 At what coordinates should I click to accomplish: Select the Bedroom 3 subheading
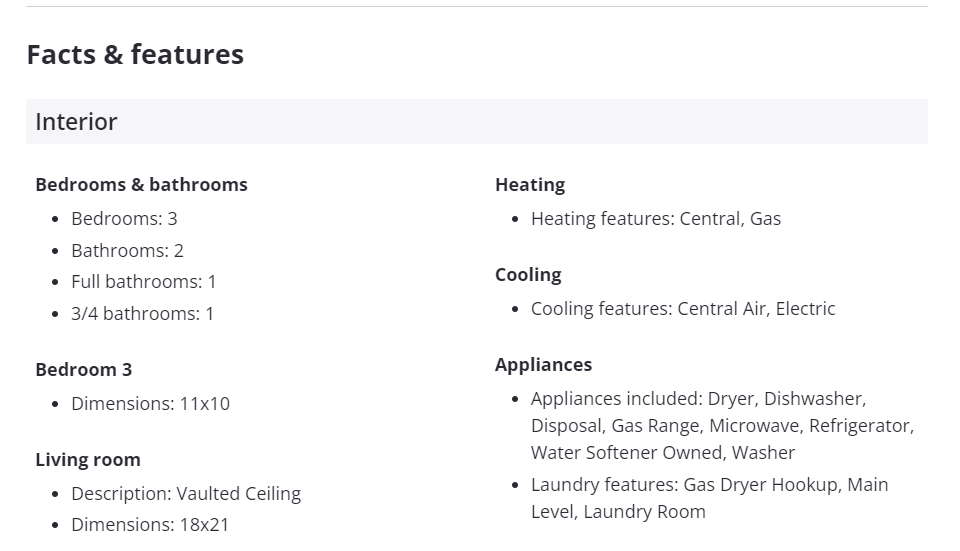[x=83, y=370]
